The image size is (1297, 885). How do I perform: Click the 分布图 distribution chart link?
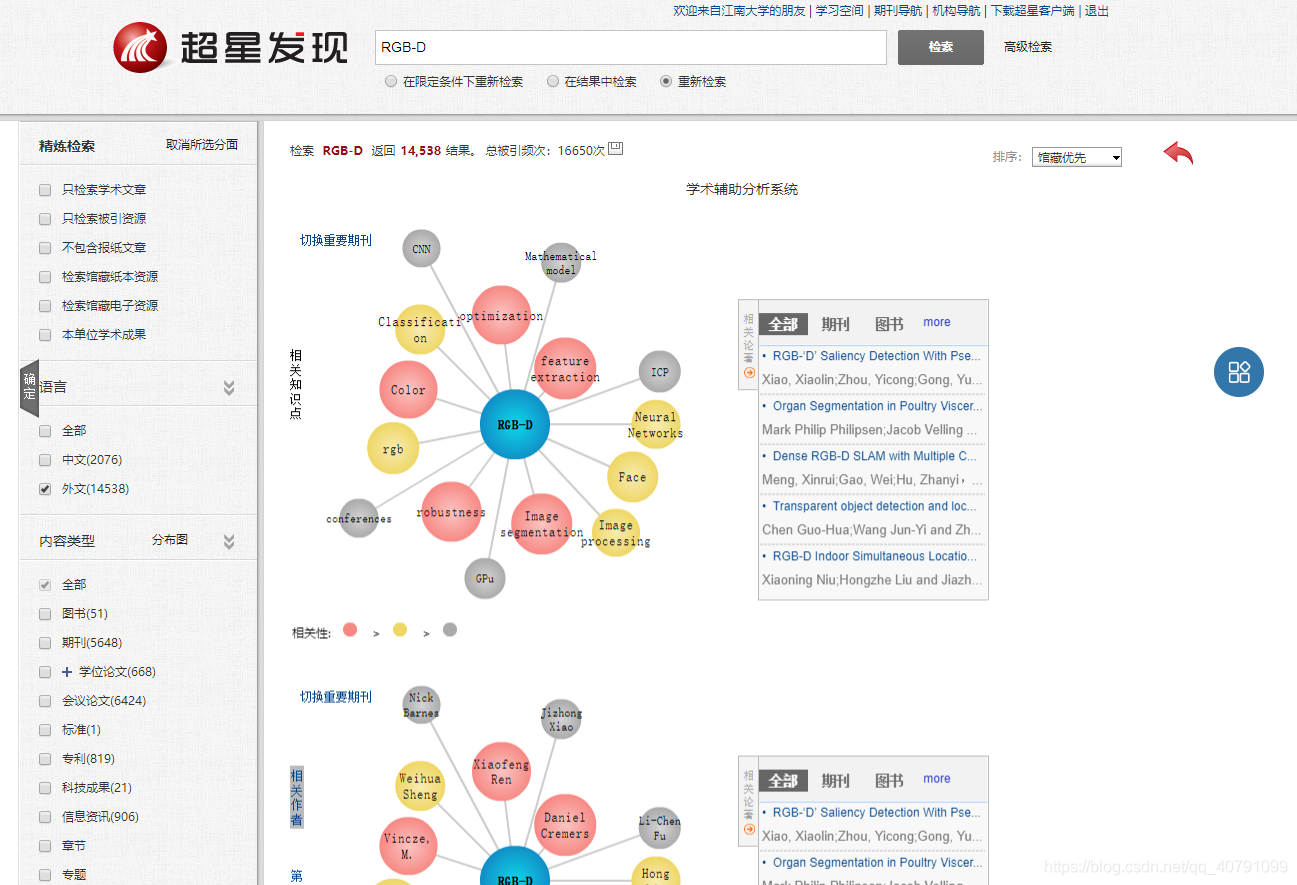coord(170,540)
